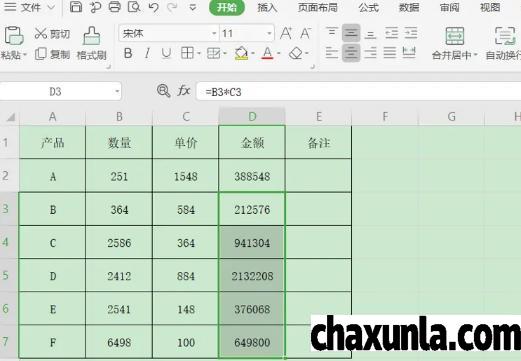521x361 pixels.
Task: Click the Paste button (粘贴)
Action: pos(13,44)
